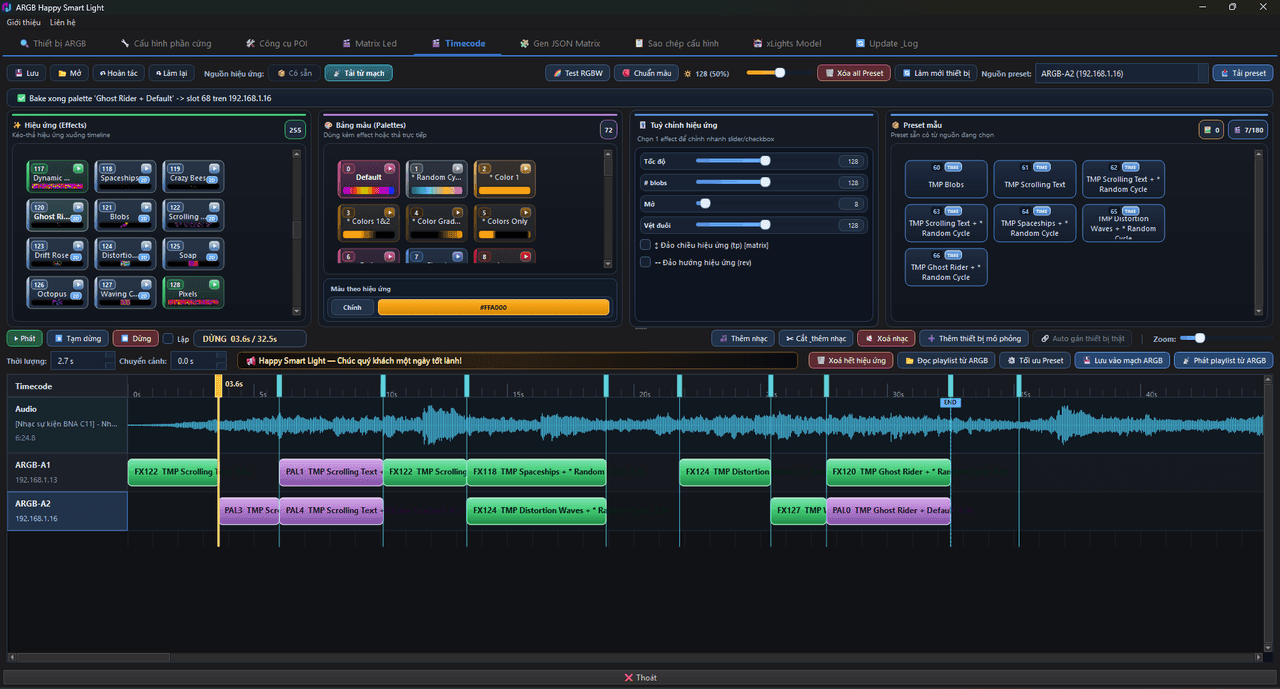Play icon on the Color 1 palette
Viewport: 1280px width, 689px height.
point(526,168)
